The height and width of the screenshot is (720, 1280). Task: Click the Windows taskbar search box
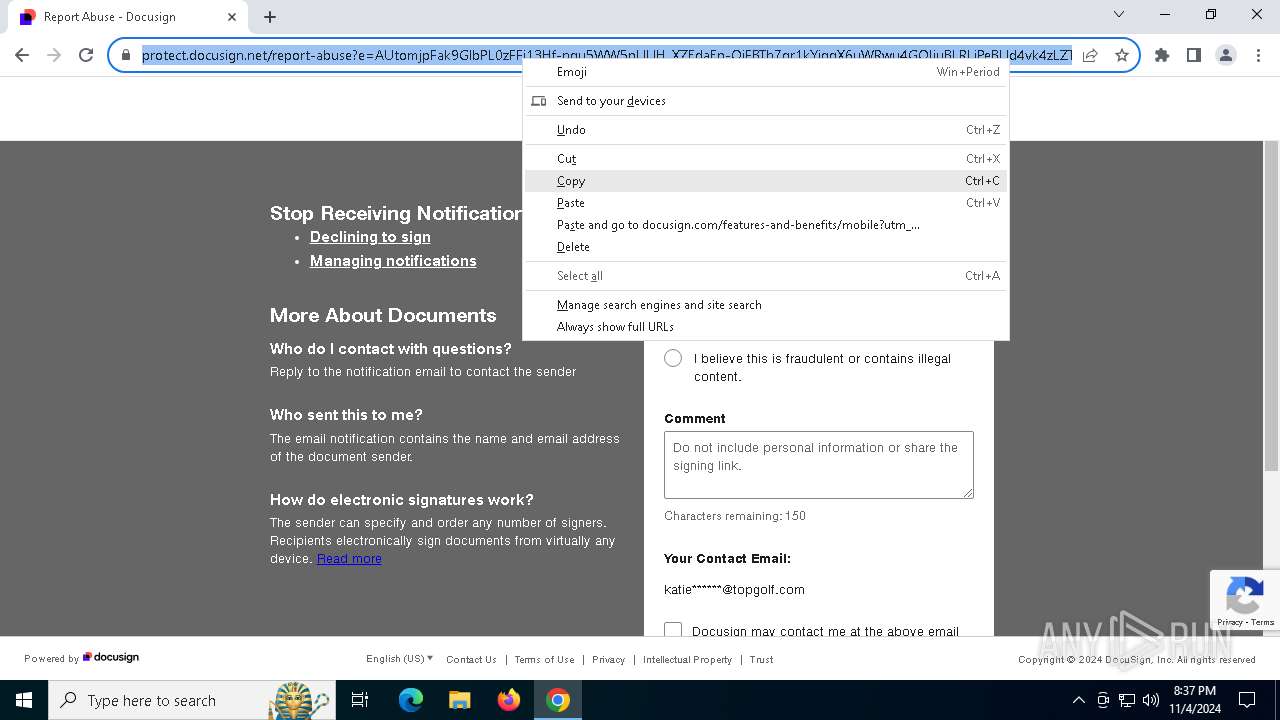point(191,700)
